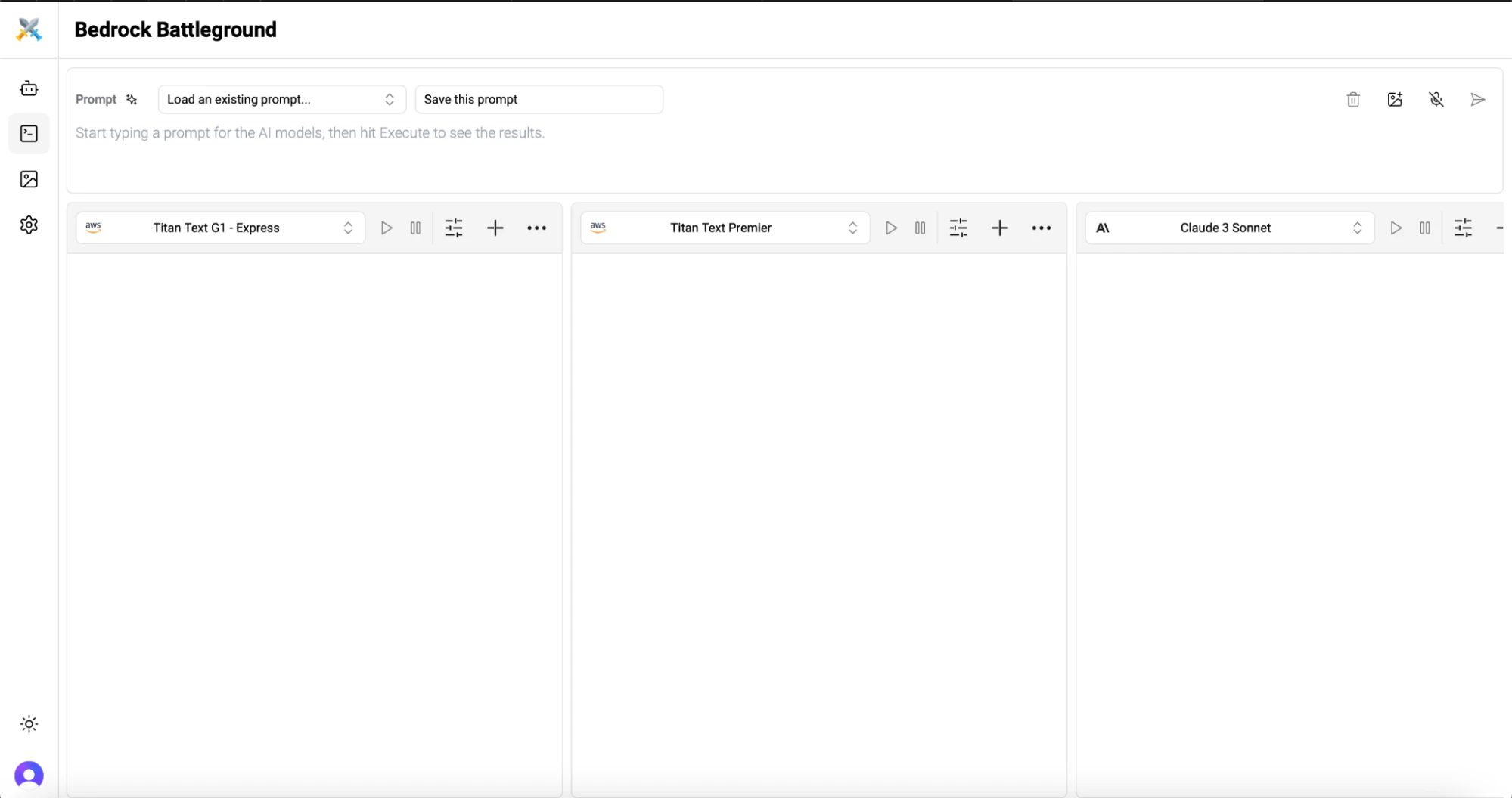Click the Prompt label
The image size is (1512, 799).
pyautogui.click(x=96, y=99)
